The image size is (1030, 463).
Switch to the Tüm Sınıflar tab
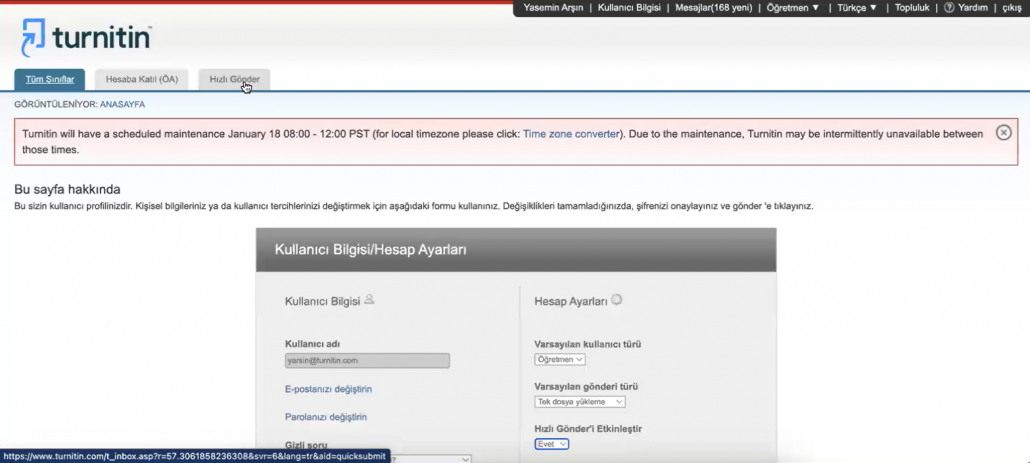[x=50, y=80]
